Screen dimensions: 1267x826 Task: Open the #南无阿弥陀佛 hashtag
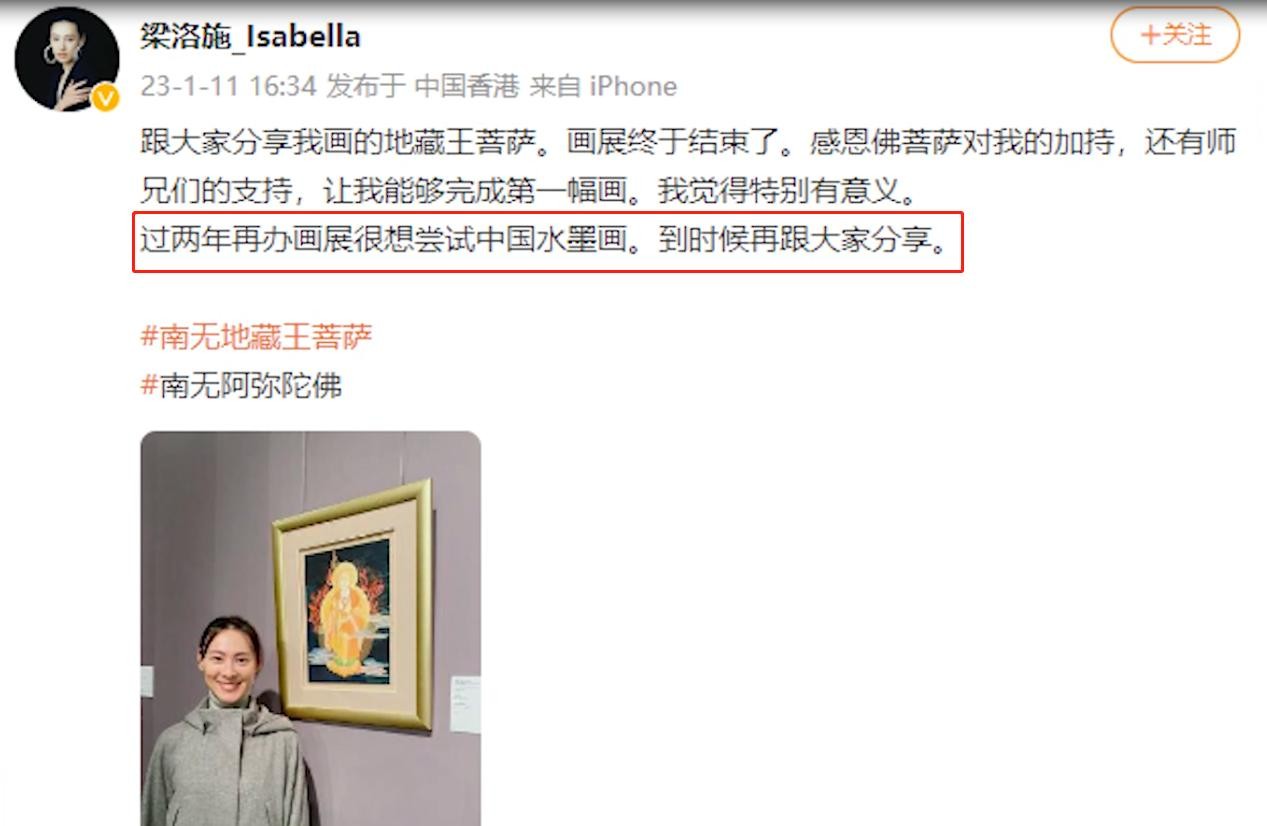point(241,385)
